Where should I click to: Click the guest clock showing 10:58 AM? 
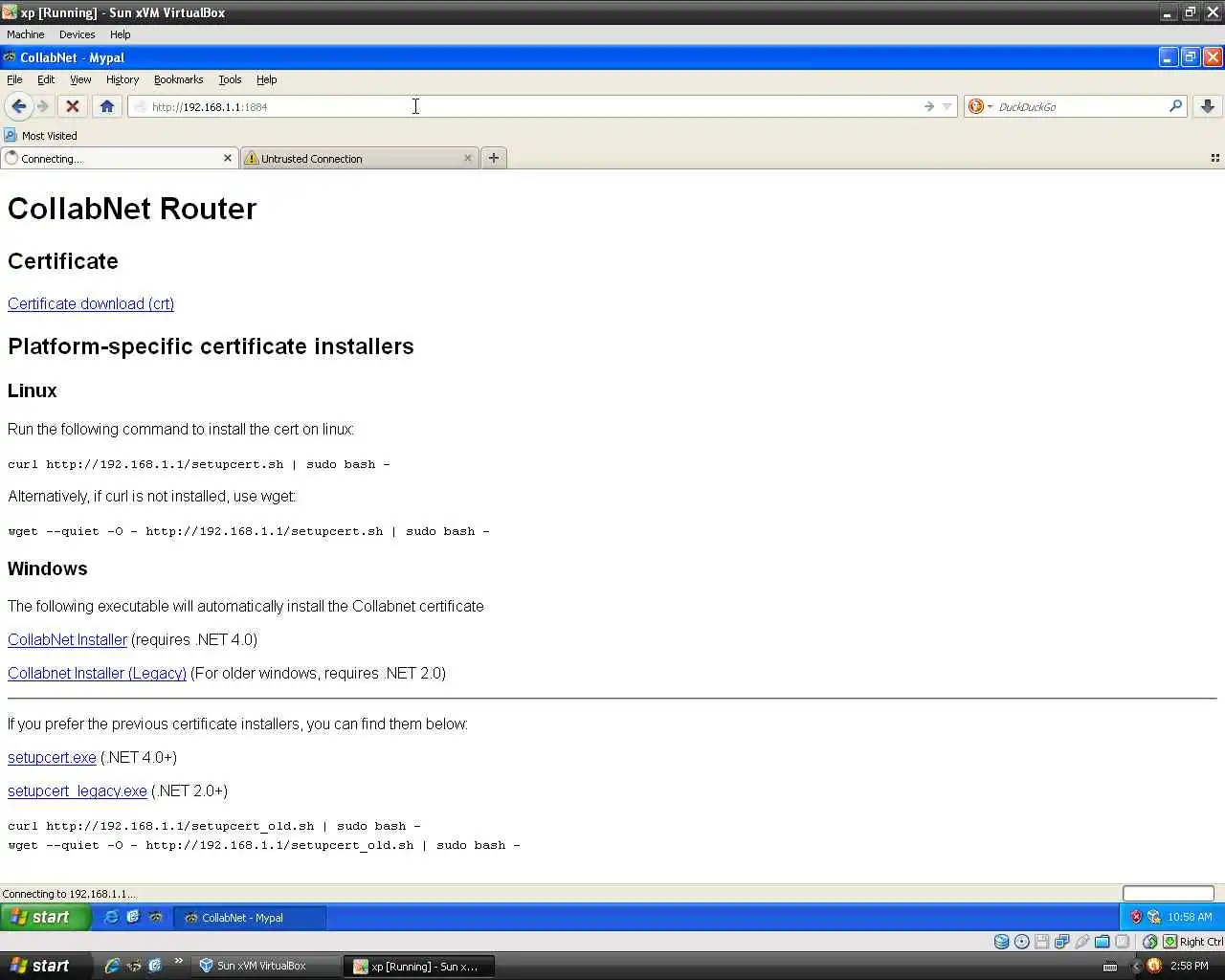tap(1190, 917)
